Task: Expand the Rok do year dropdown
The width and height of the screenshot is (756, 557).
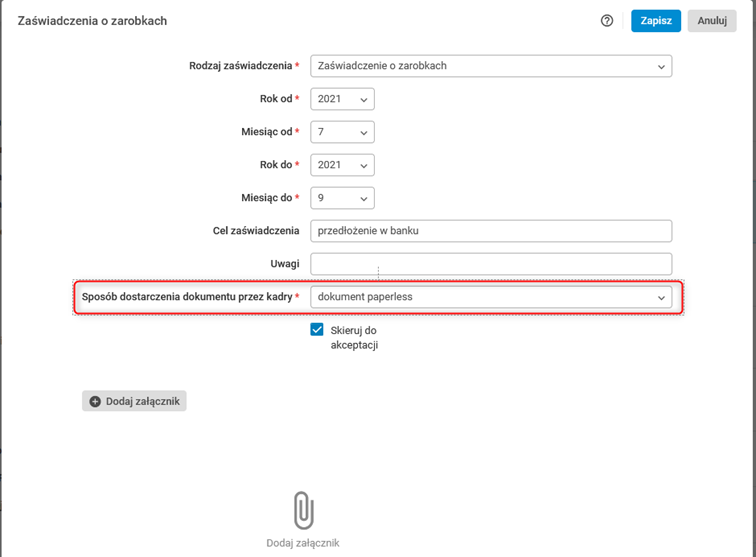Action: (x=342, y=165)
